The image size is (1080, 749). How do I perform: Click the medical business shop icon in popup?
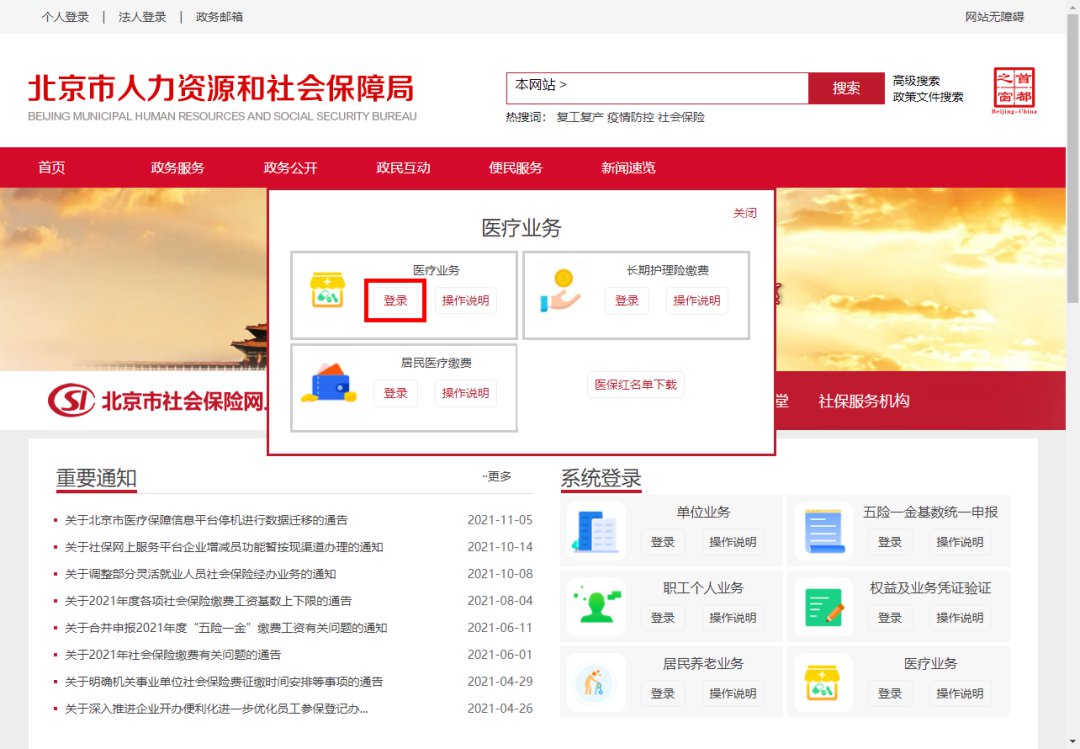coord(327,290)
